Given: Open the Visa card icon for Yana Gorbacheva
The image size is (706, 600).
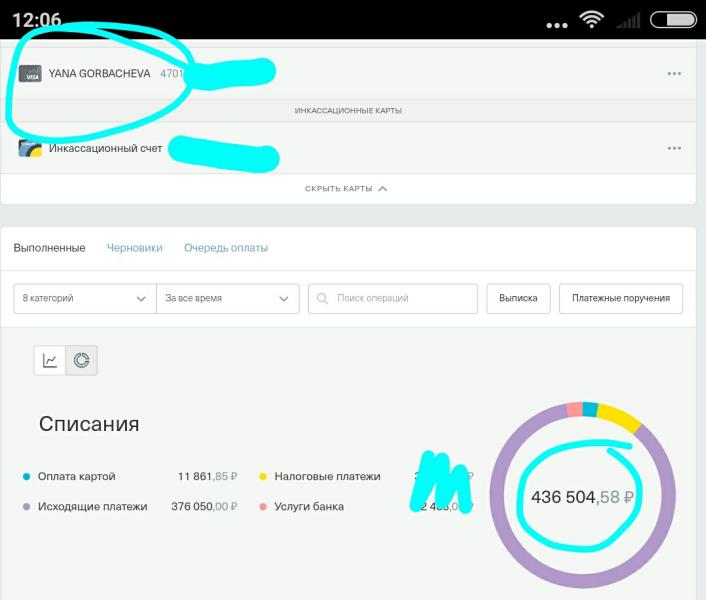Looking at the screenshot, I should pos(30,73).
